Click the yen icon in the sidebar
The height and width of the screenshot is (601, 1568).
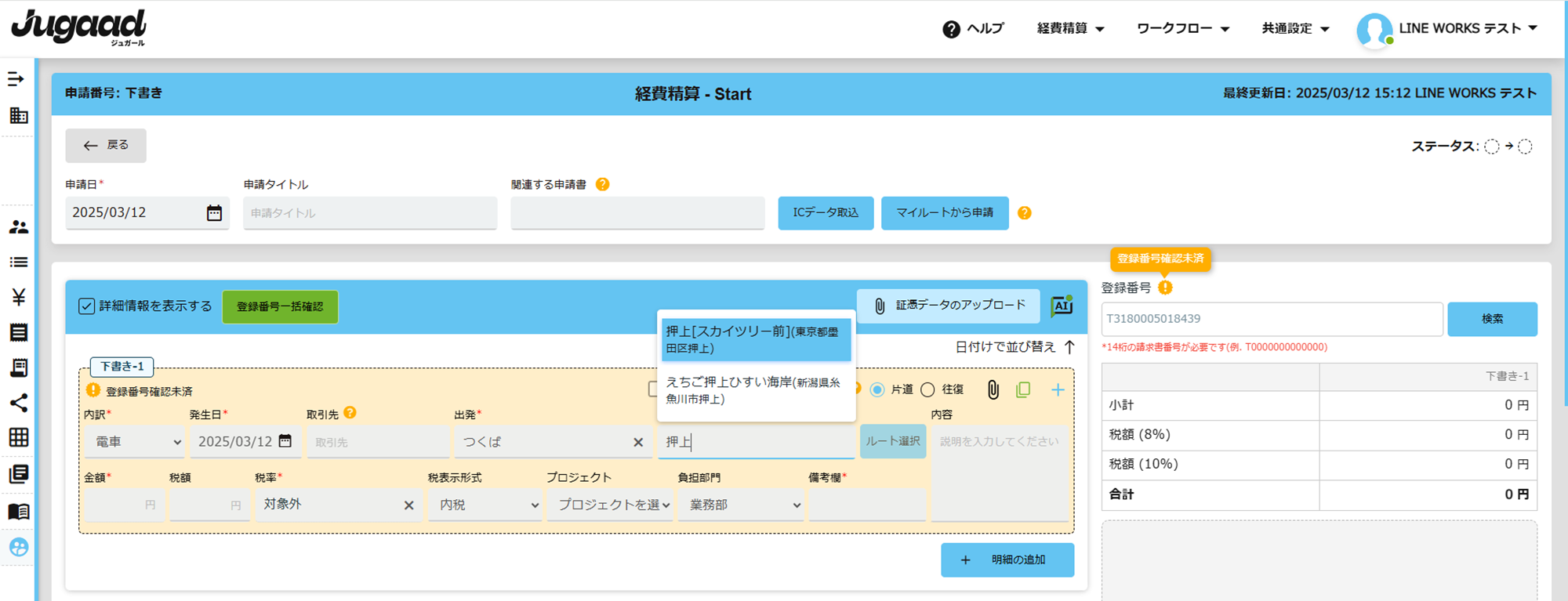[x=19, y=297]
